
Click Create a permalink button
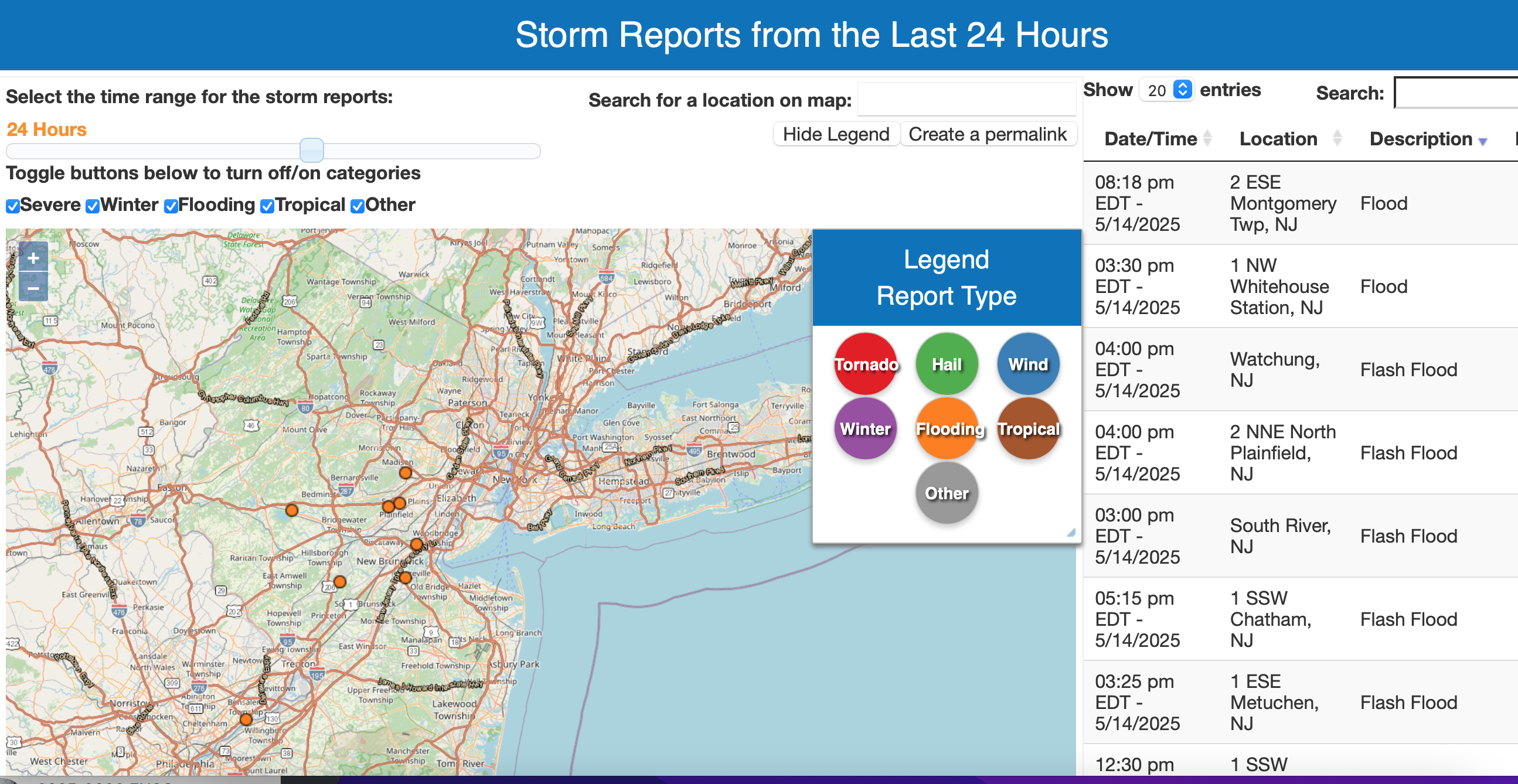click(988, 134)
